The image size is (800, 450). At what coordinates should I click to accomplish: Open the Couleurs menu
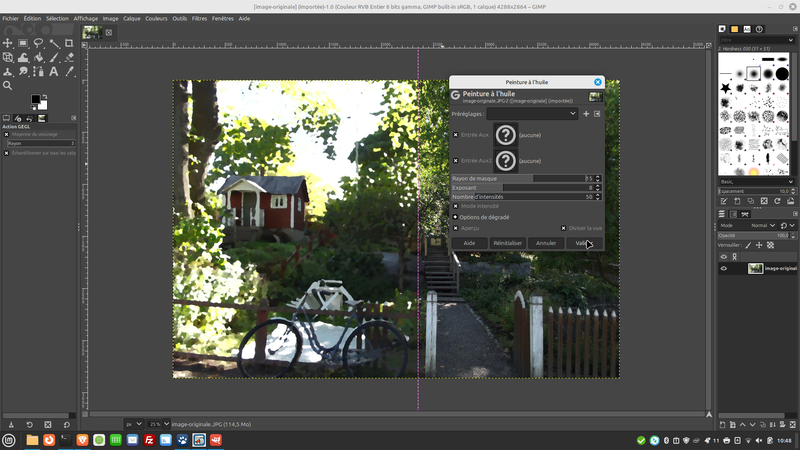[x=156, y=18]
